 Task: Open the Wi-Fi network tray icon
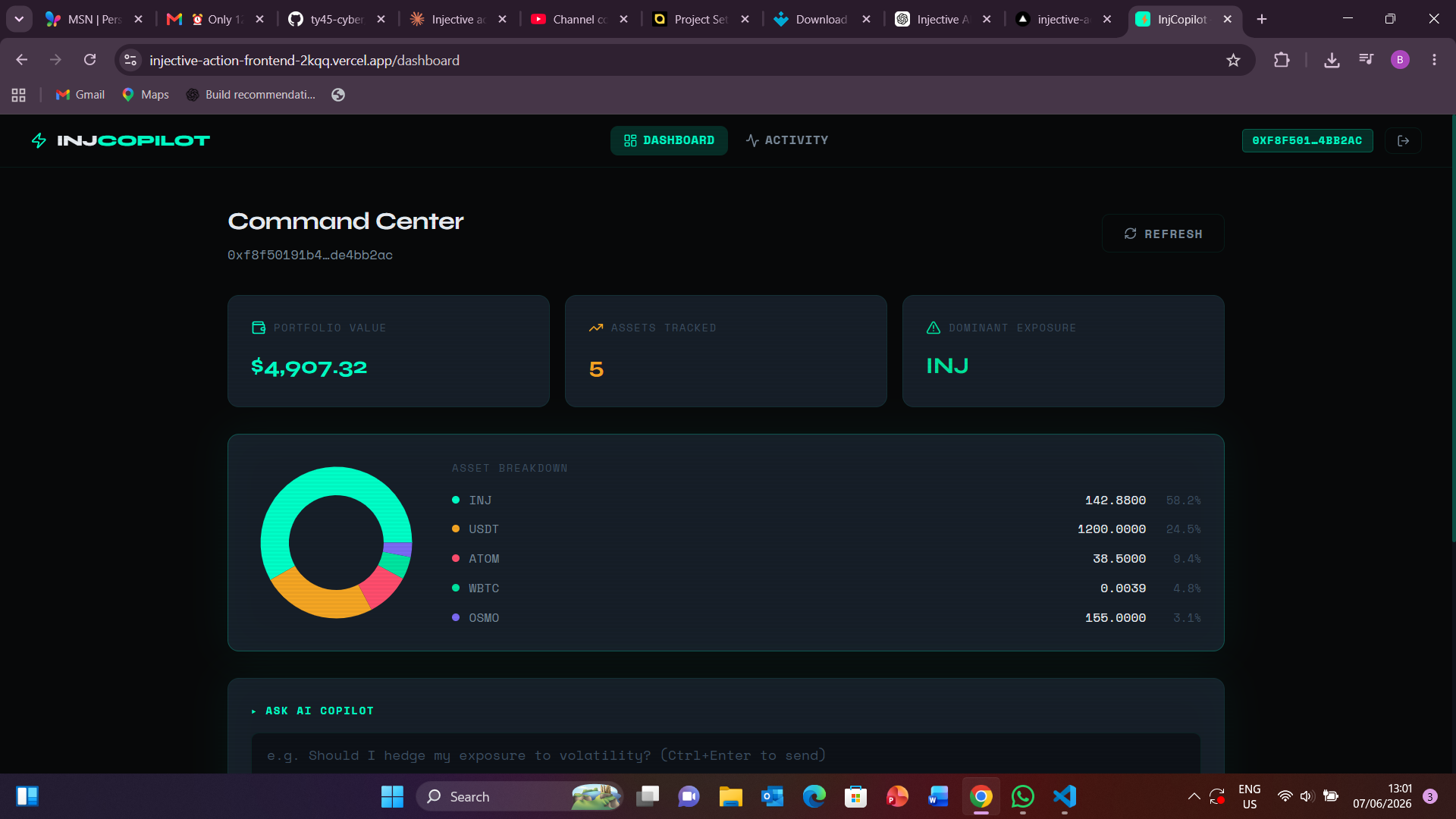point(1285,796)
